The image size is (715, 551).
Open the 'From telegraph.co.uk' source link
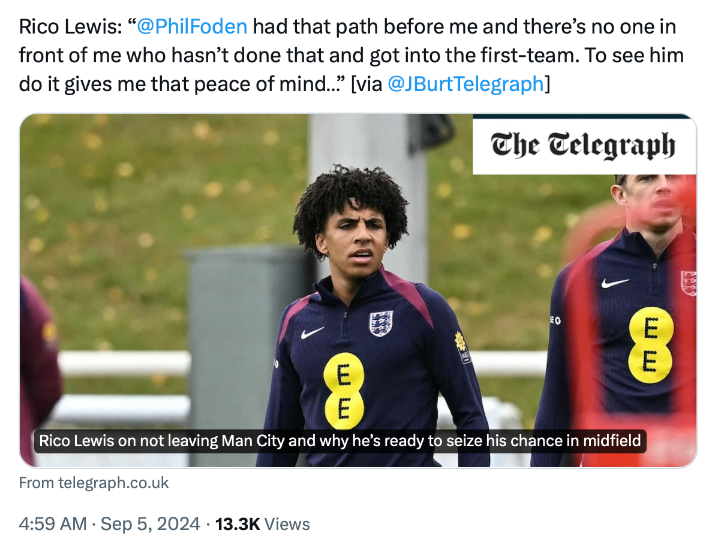(x=94, y=483)
